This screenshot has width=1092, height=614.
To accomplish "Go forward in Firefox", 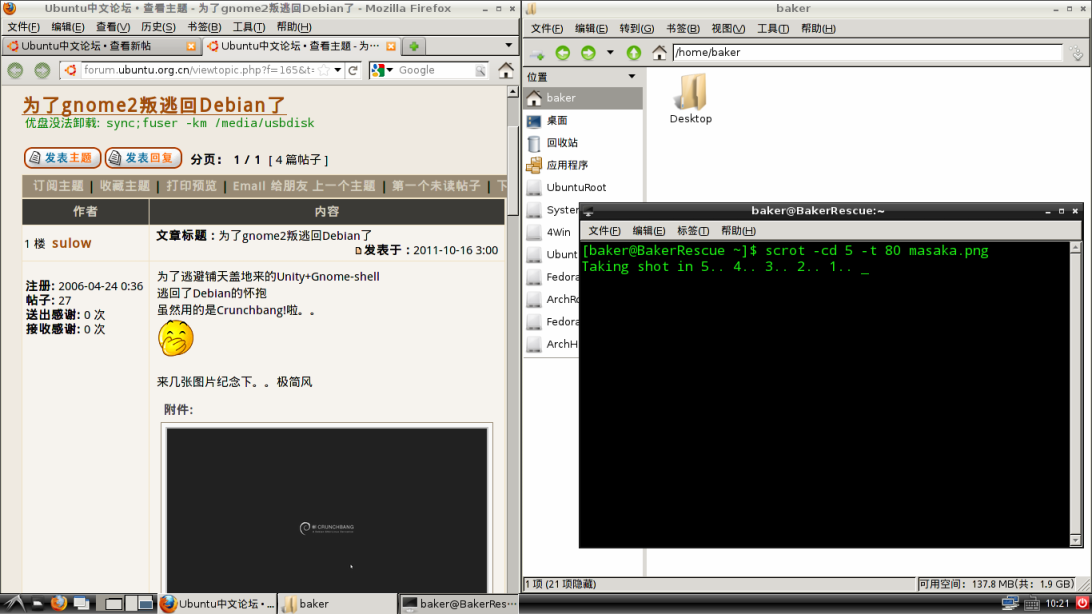I will (x=42, y=70).
